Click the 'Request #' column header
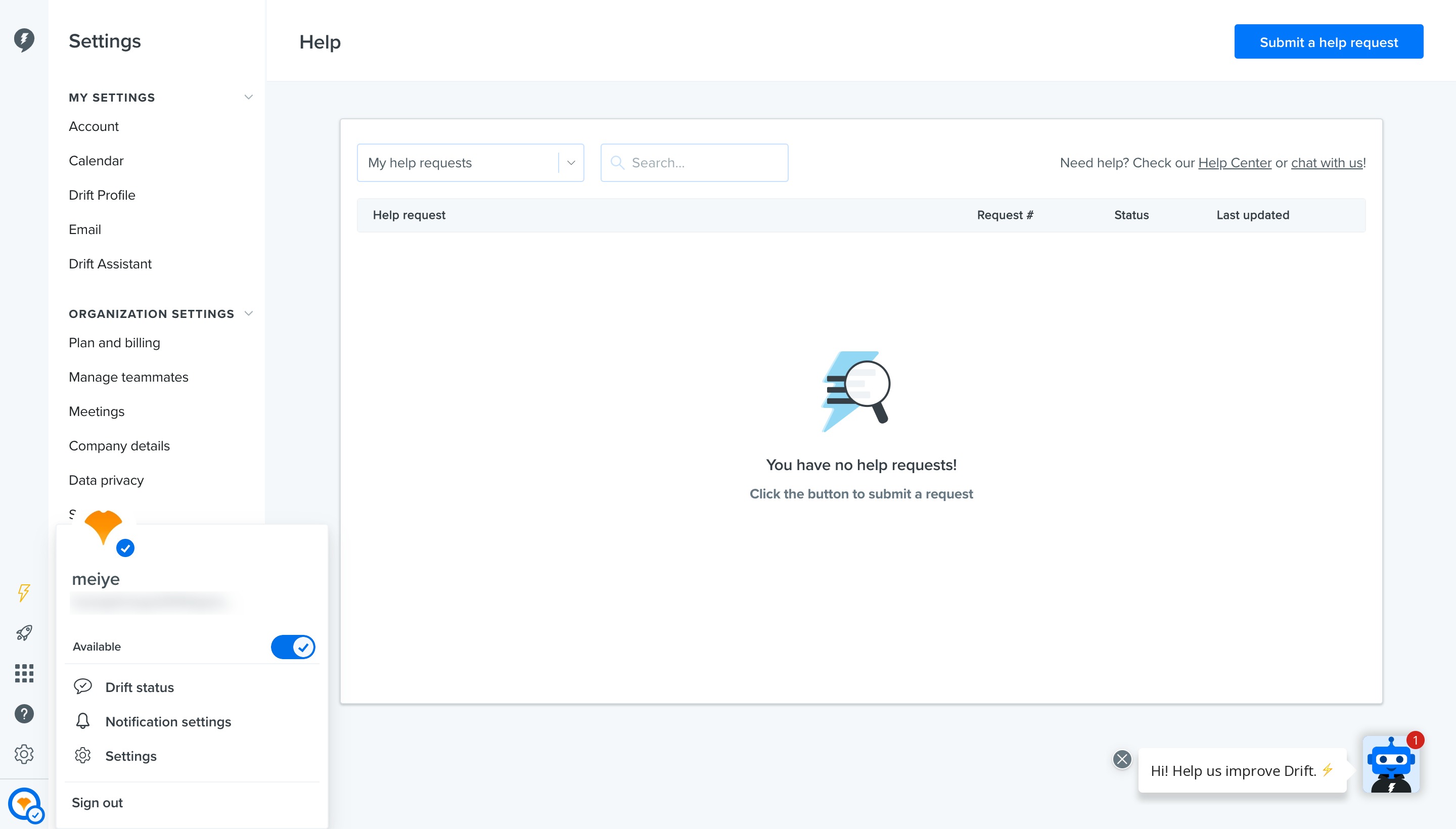The height and width of the screenshot is (829, 1456). point(1005,215)
